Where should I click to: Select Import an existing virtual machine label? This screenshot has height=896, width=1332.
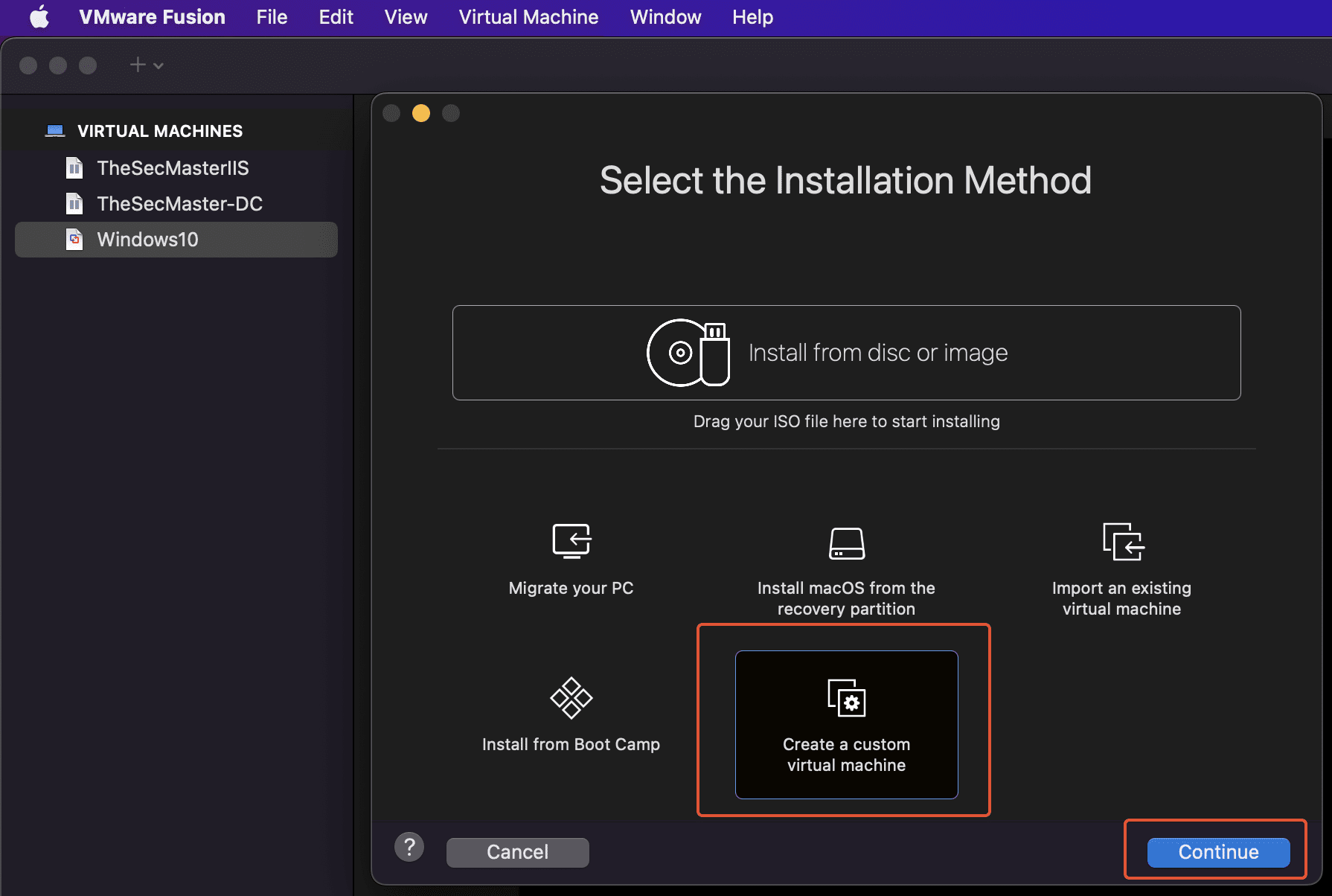pos(1122,598)
